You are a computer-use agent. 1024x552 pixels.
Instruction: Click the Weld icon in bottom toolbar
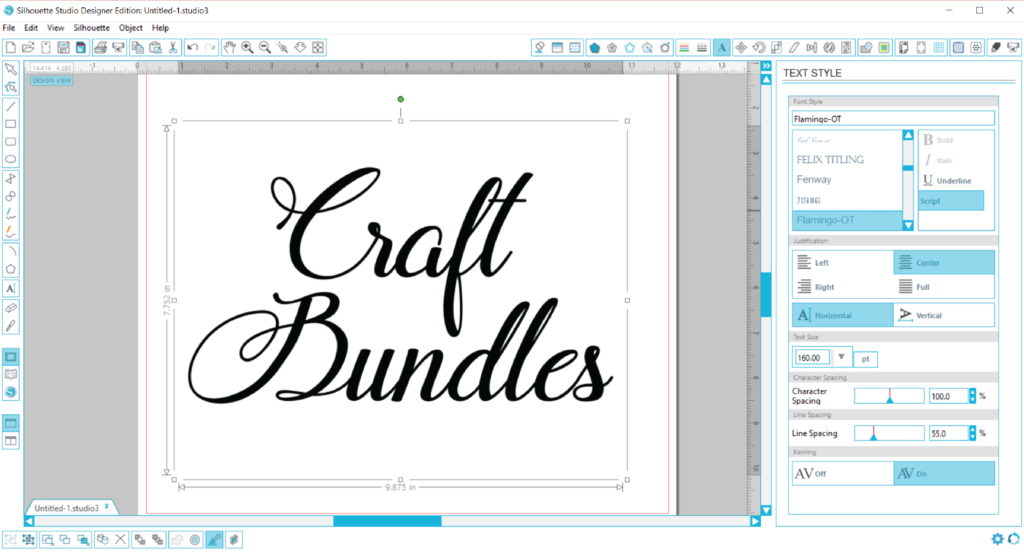pos(177,540)
